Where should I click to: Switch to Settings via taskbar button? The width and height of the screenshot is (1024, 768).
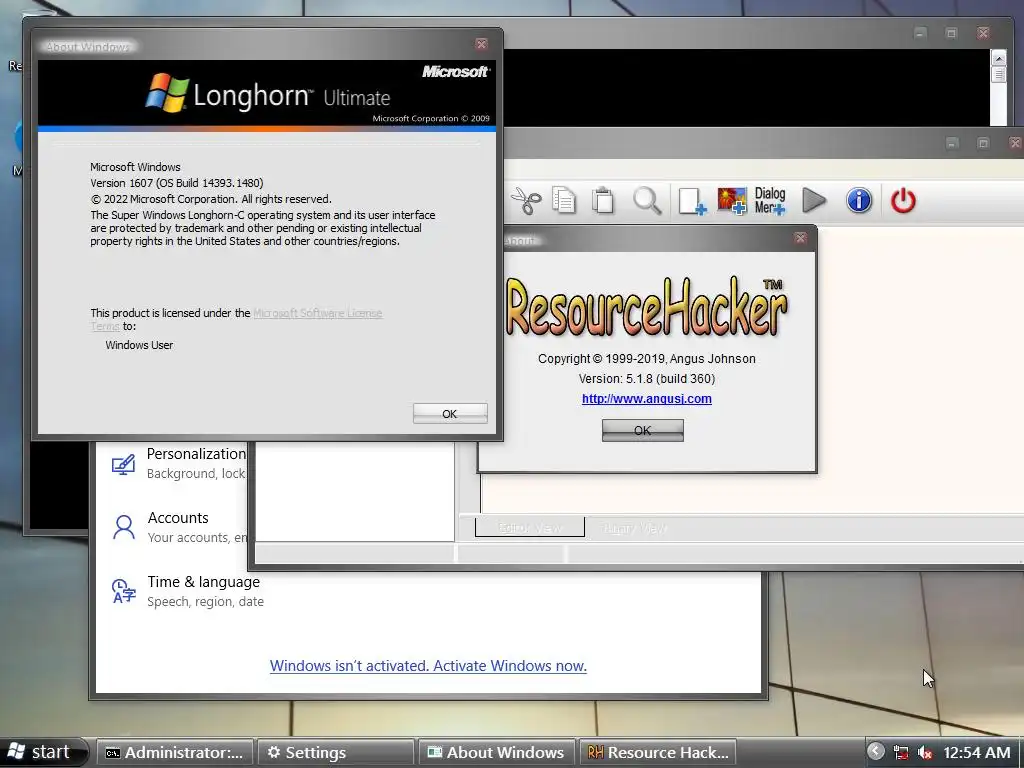pyautogui.click(x=336, y=752)
